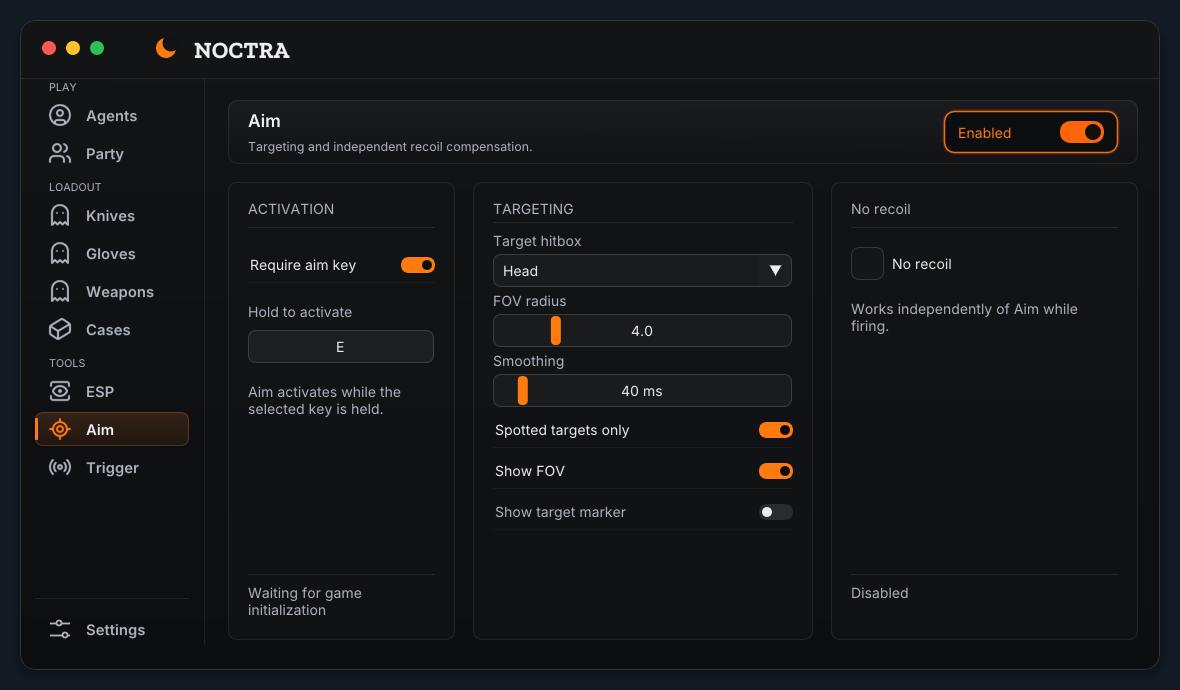Enable Show target marker switch
Viewport: 1180px width, 690px height.
pos(775,512)
